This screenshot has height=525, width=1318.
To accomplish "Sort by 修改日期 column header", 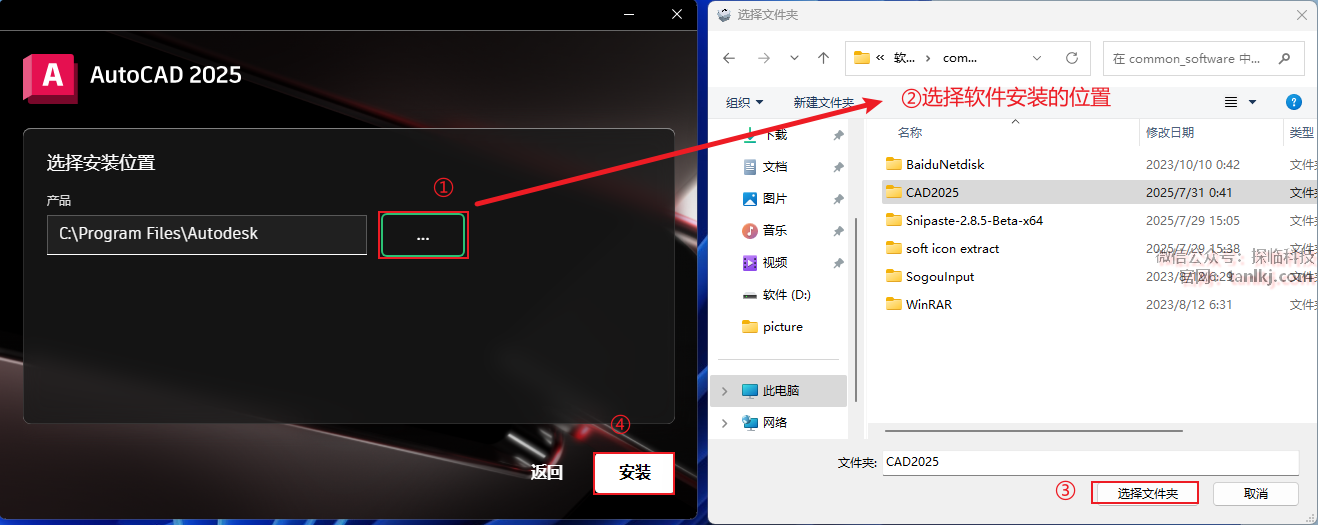I will (1170, 132).
